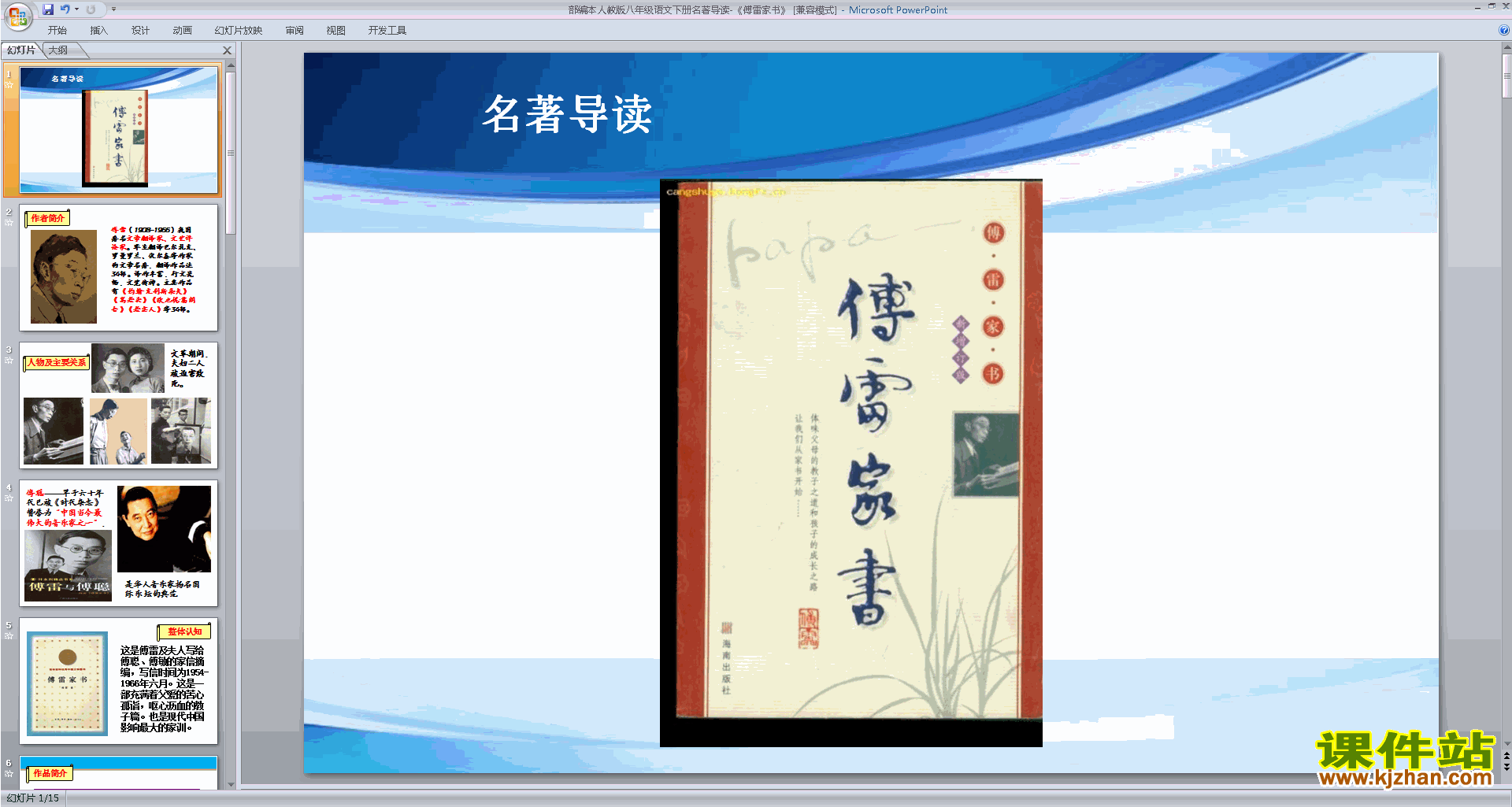Select the 开发工具 ribbon tab
The image size is (1512, 807).
387,31
